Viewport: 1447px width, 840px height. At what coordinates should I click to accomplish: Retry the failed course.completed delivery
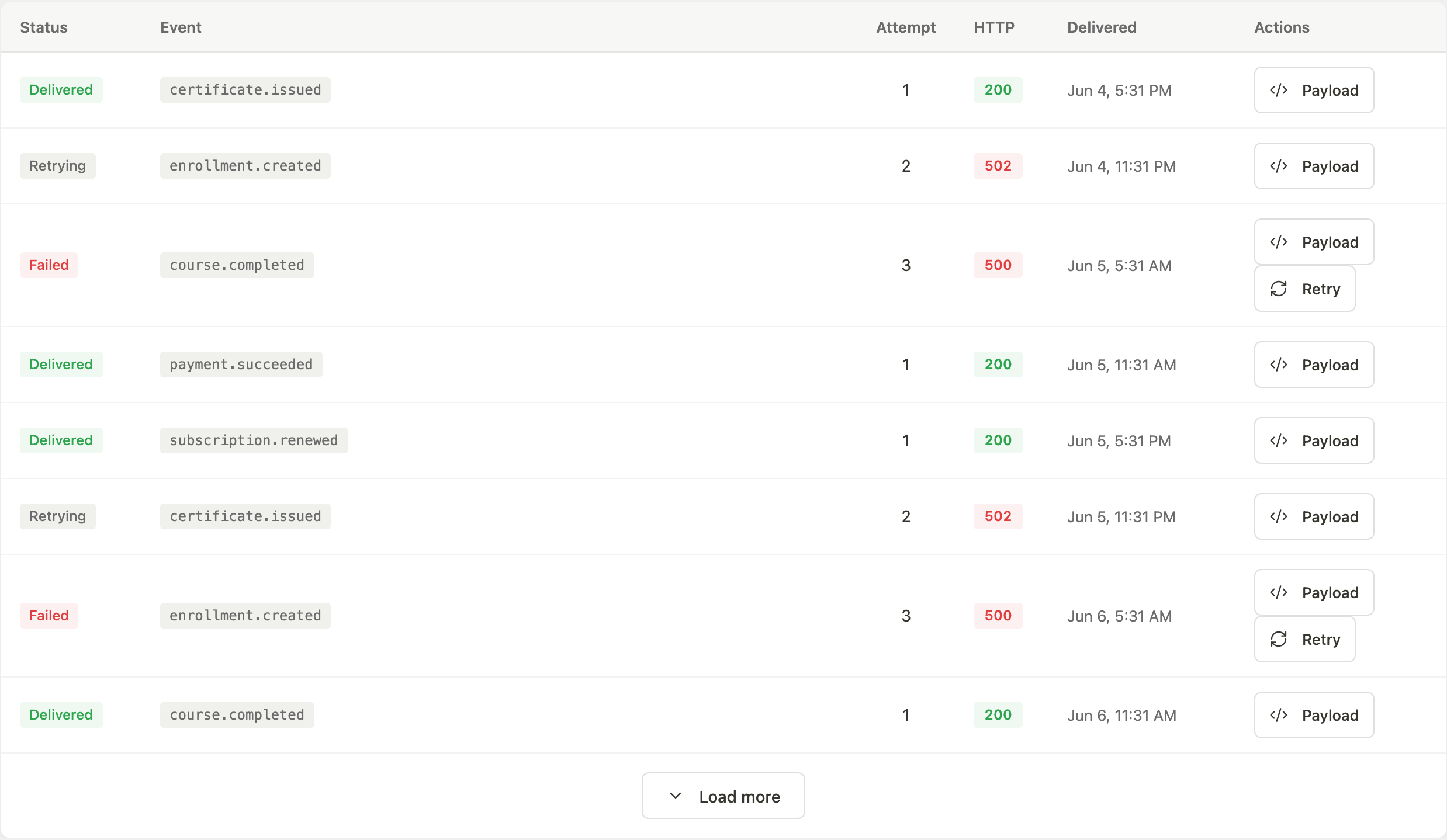tap(1304, 289)
